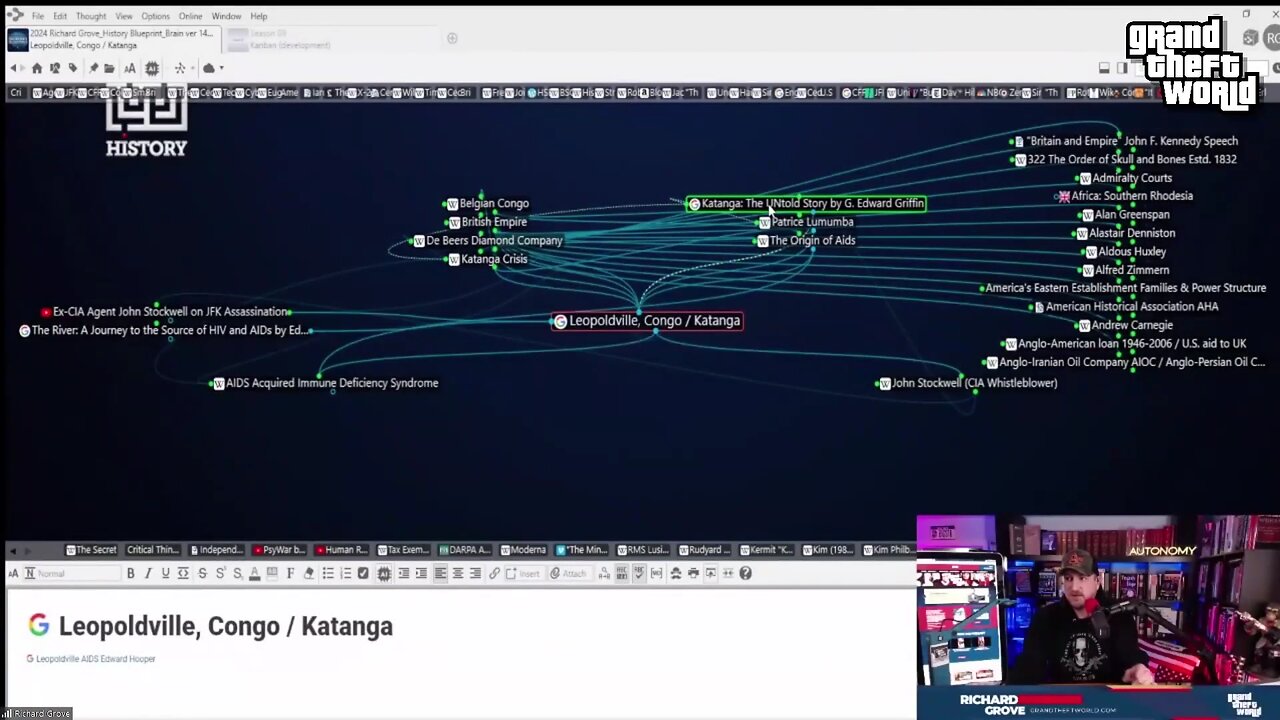The height and width of the screenshot is (720, 1280).
Task: Open the Window menu
Action: tap(226, 16)
